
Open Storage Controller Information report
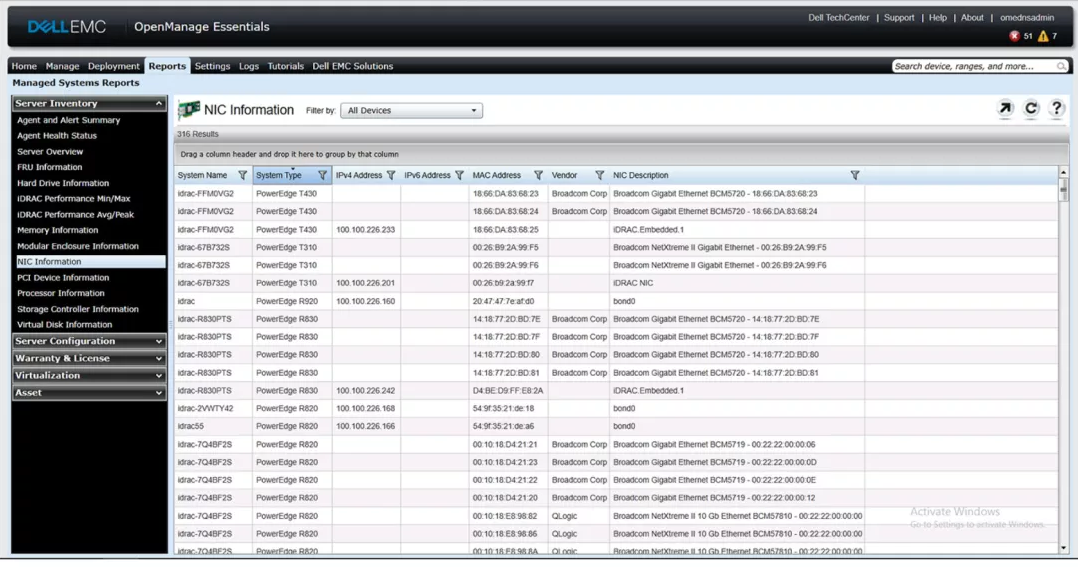click(78, 309)
